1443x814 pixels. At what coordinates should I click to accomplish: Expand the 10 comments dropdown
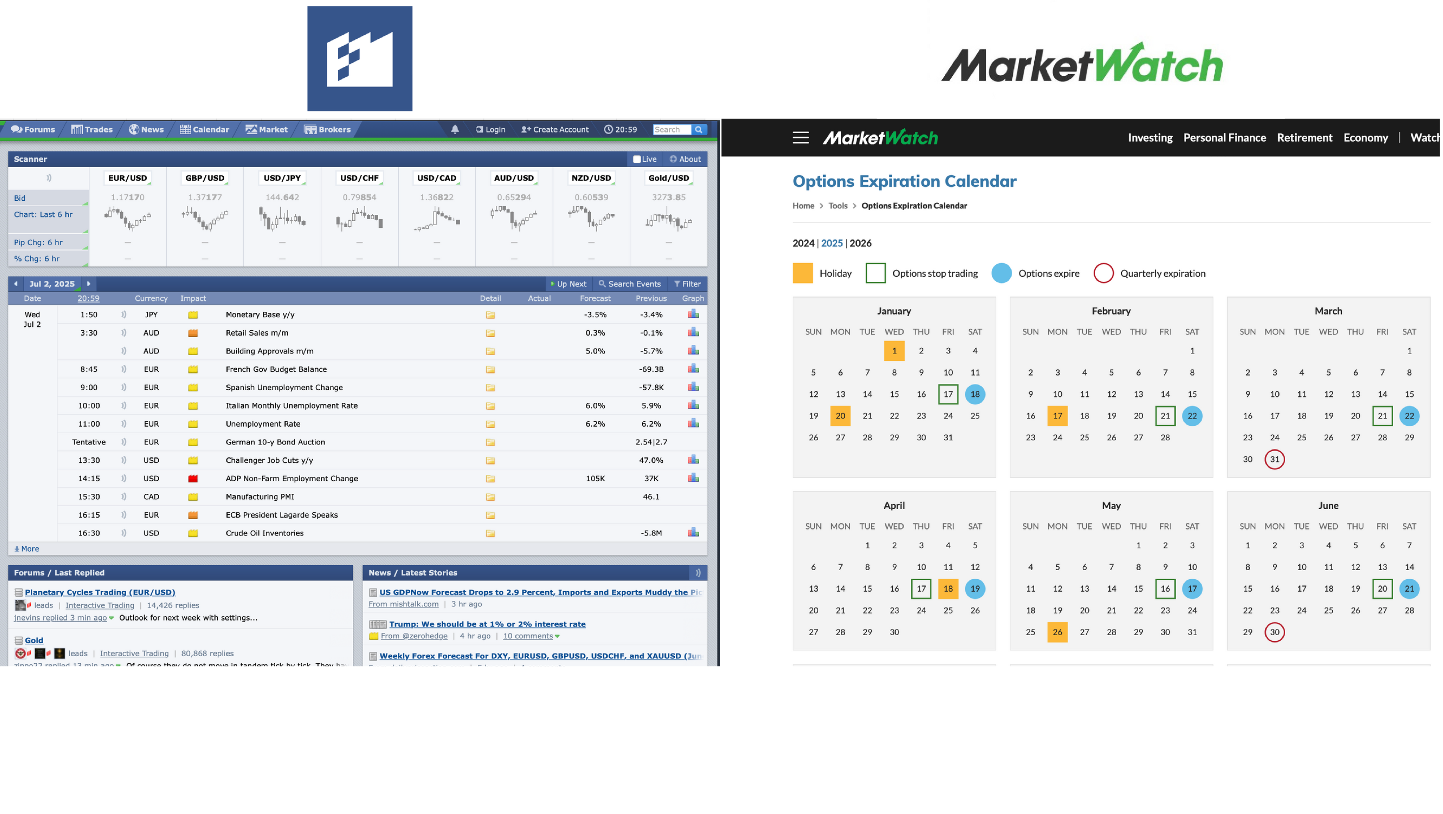(531, 636)
